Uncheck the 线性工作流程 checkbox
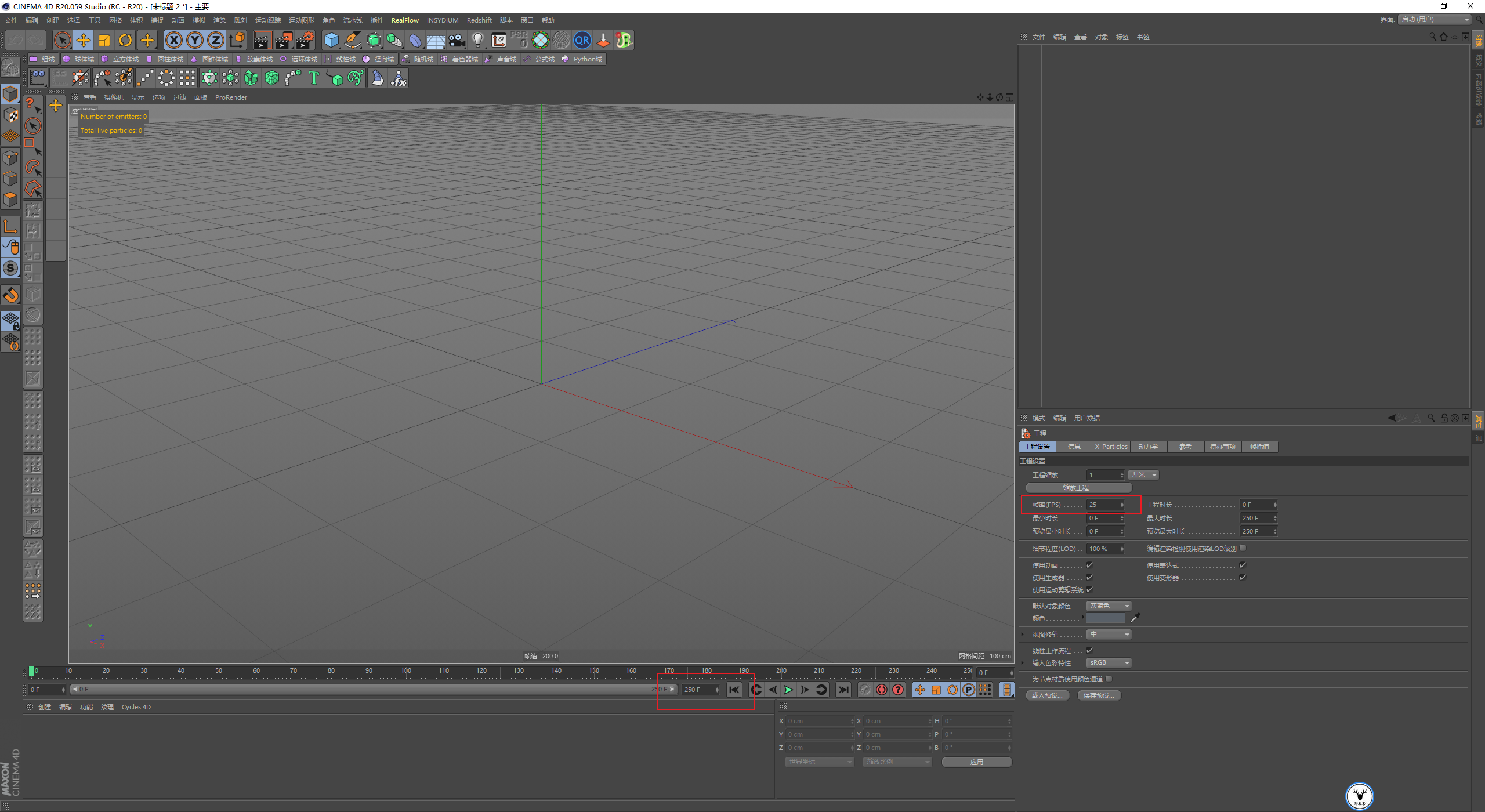 [x=1089, y=650]
